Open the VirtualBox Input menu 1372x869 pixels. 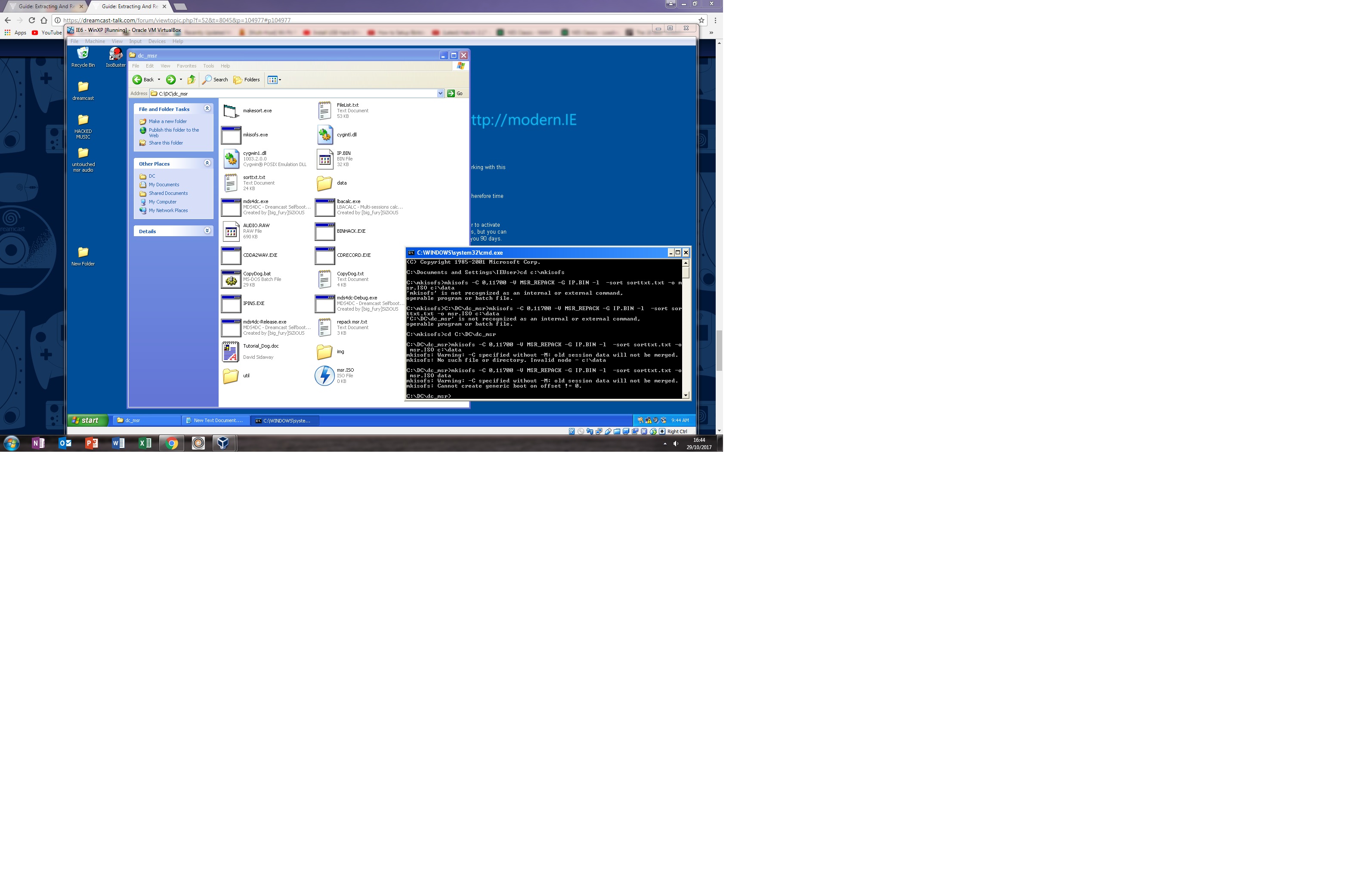click(135, 41)
